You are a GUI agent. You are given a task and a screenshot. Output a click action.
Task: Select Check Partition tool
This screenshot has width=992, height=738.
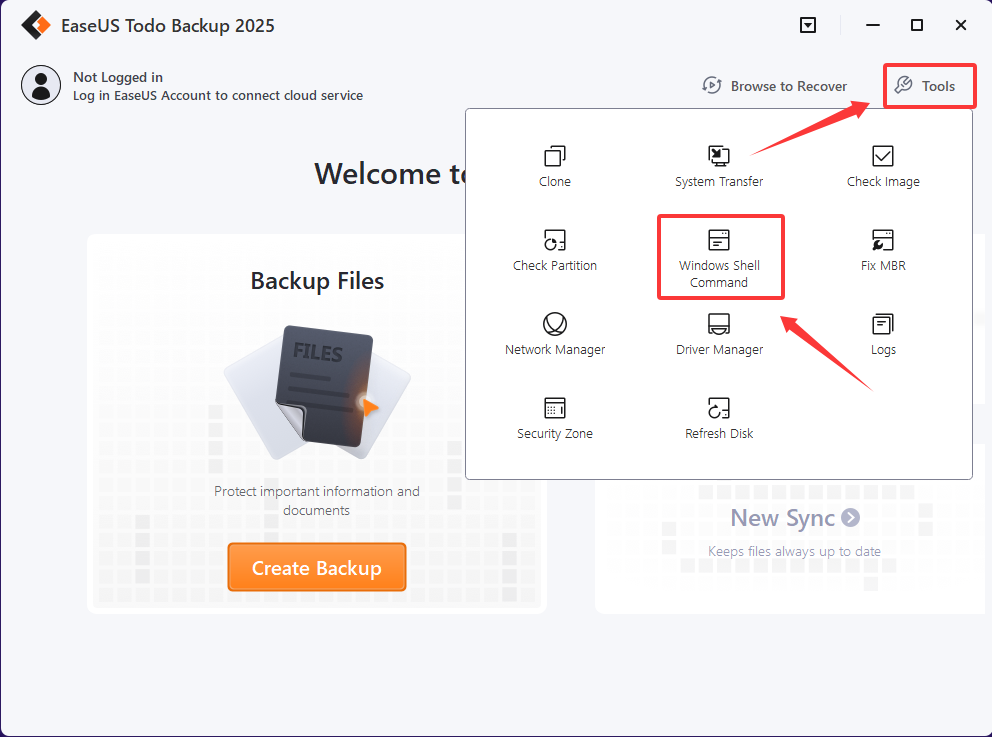555,251
